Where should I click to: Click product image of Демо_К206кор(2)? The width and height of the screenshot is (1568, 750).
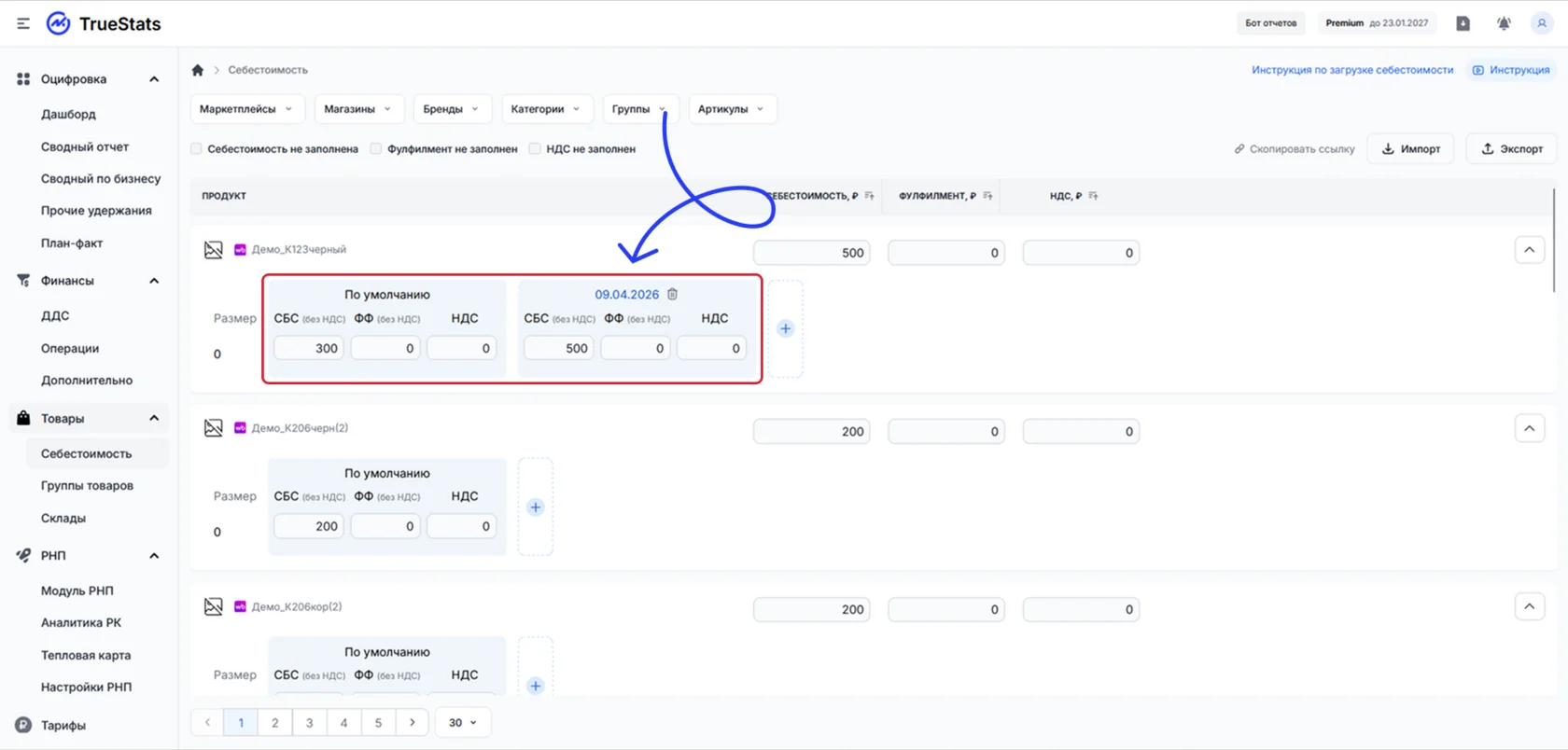pos(214,606)
